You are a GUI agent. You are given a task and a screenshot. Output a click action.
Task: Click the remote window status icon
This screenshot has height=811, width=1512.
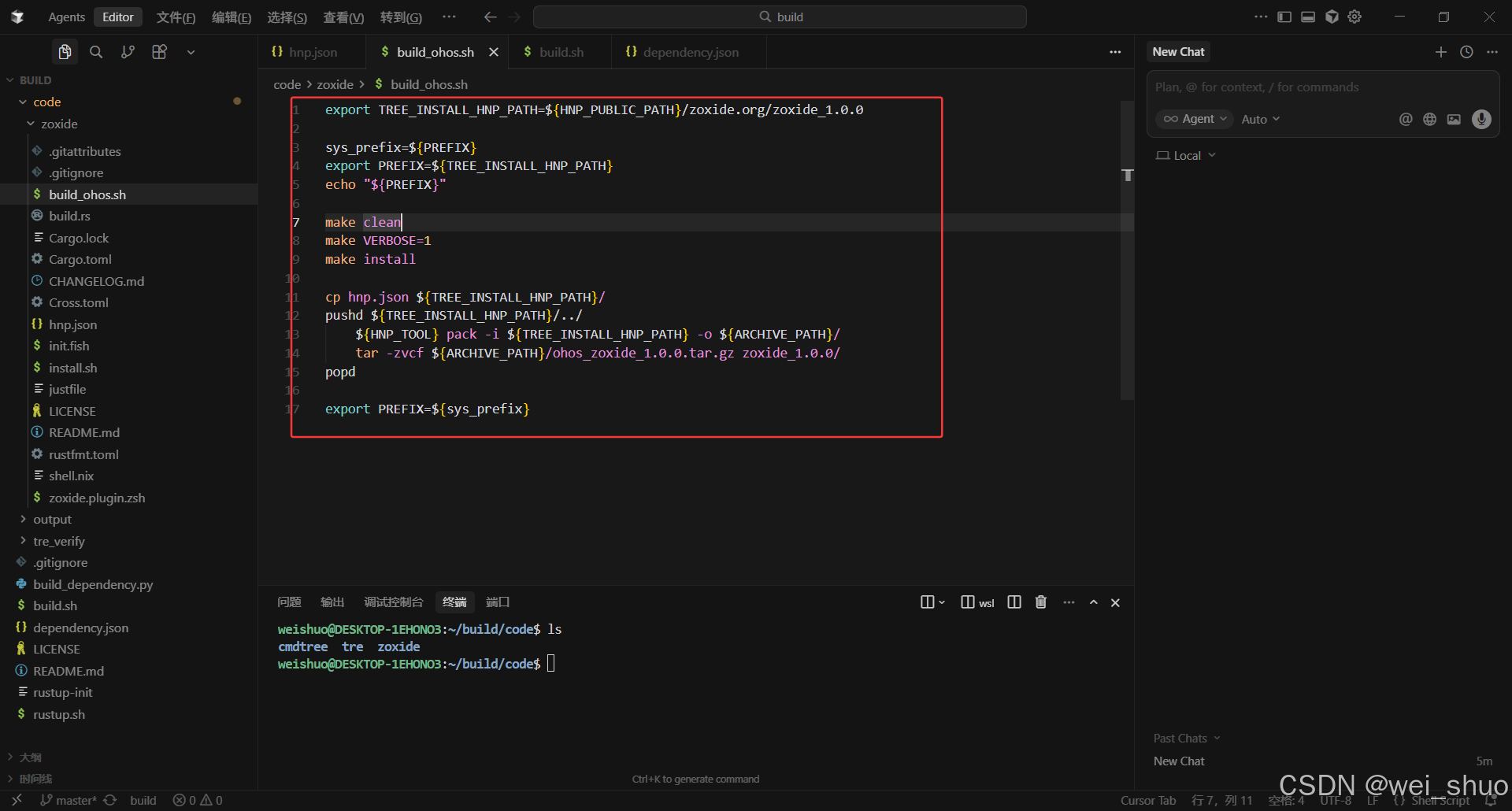tap(17, 800)
